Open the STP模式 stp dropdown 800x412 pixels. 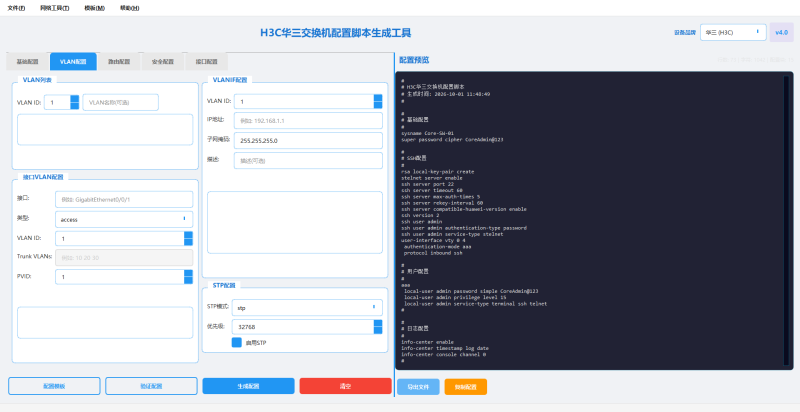coord(307,307)
